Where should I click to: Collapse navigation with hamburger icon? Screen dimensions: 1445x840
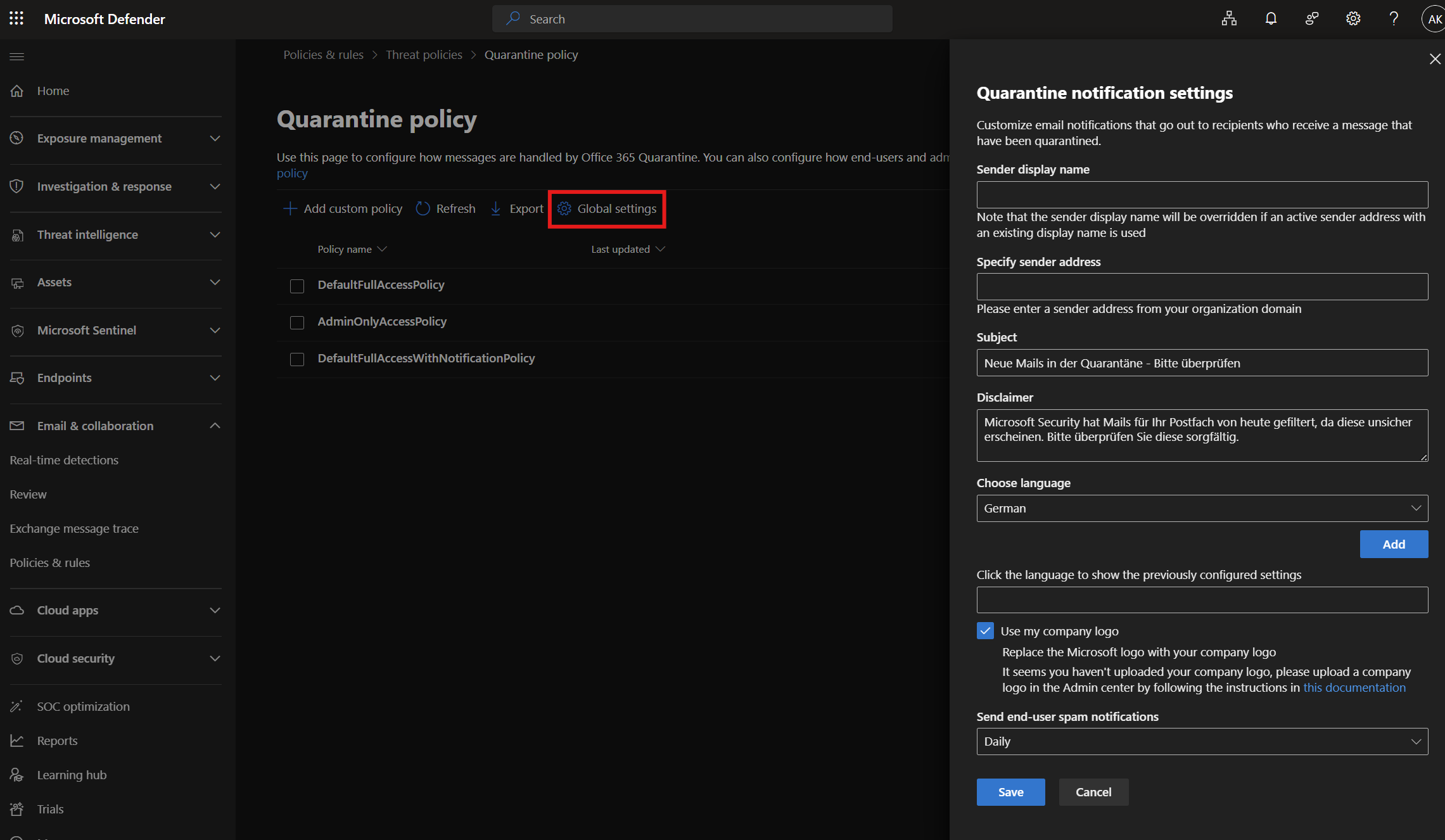[17, 56]
